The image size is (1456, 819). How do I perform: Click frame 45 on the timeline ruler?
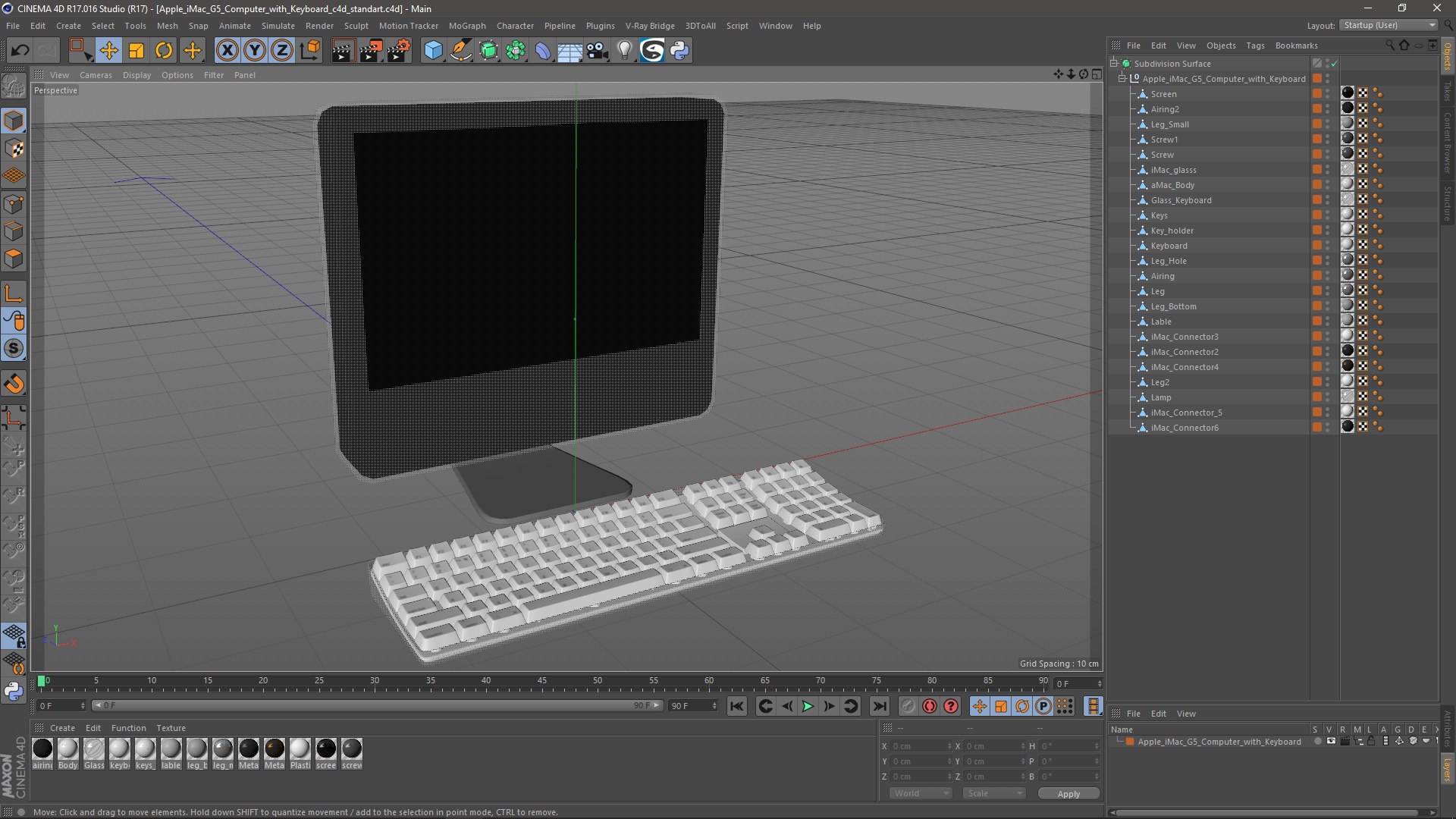(541, 681)
